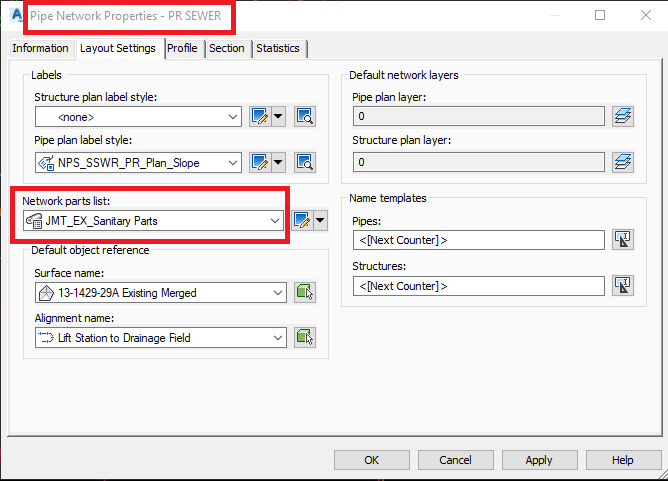
Task: Open layer selector for Structure plan layer
Action: click(x=623, y=162)
